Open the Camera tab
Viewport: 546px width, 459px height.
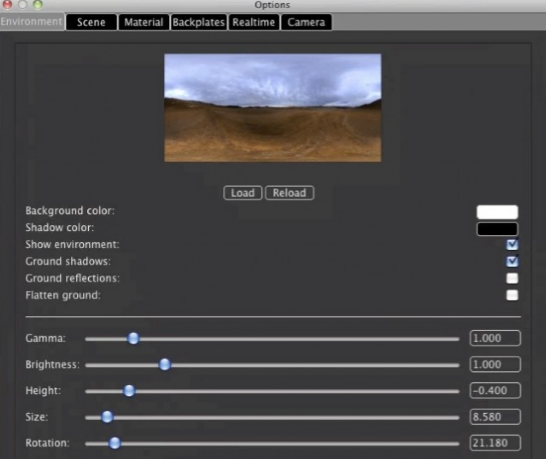[306, 22]
